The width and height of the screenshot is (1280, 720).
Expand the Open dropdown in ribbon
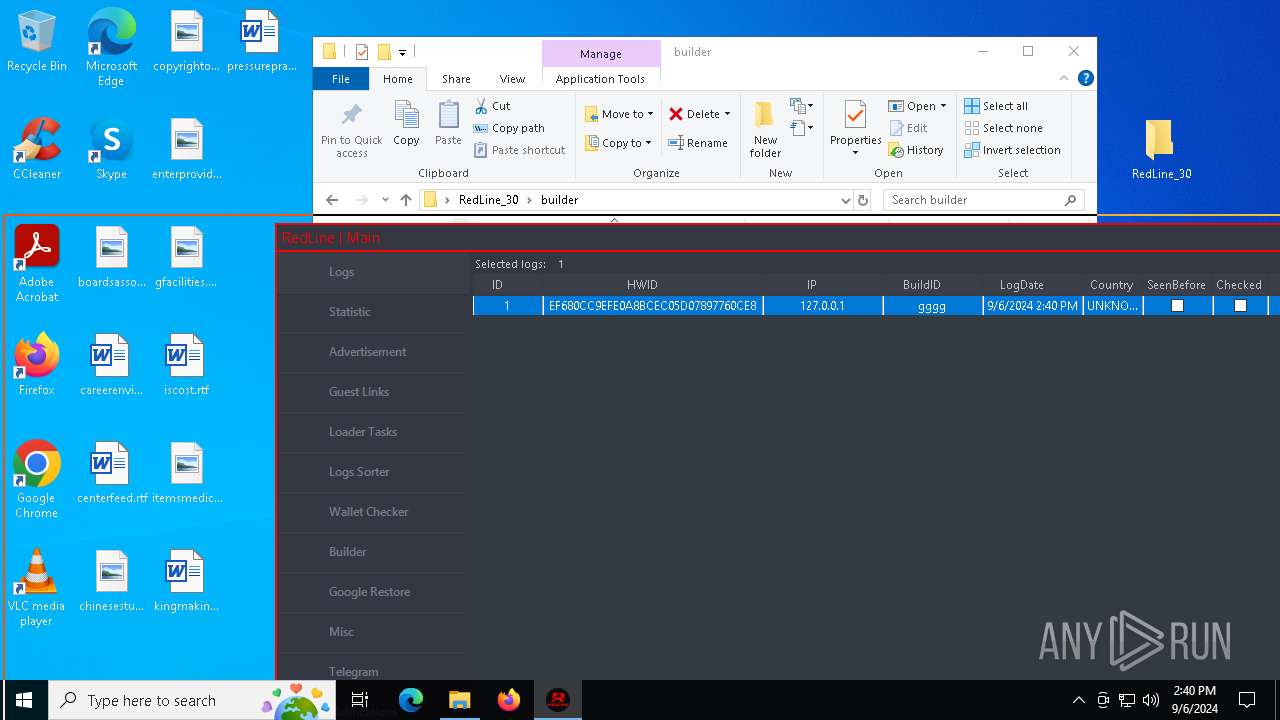943,106
